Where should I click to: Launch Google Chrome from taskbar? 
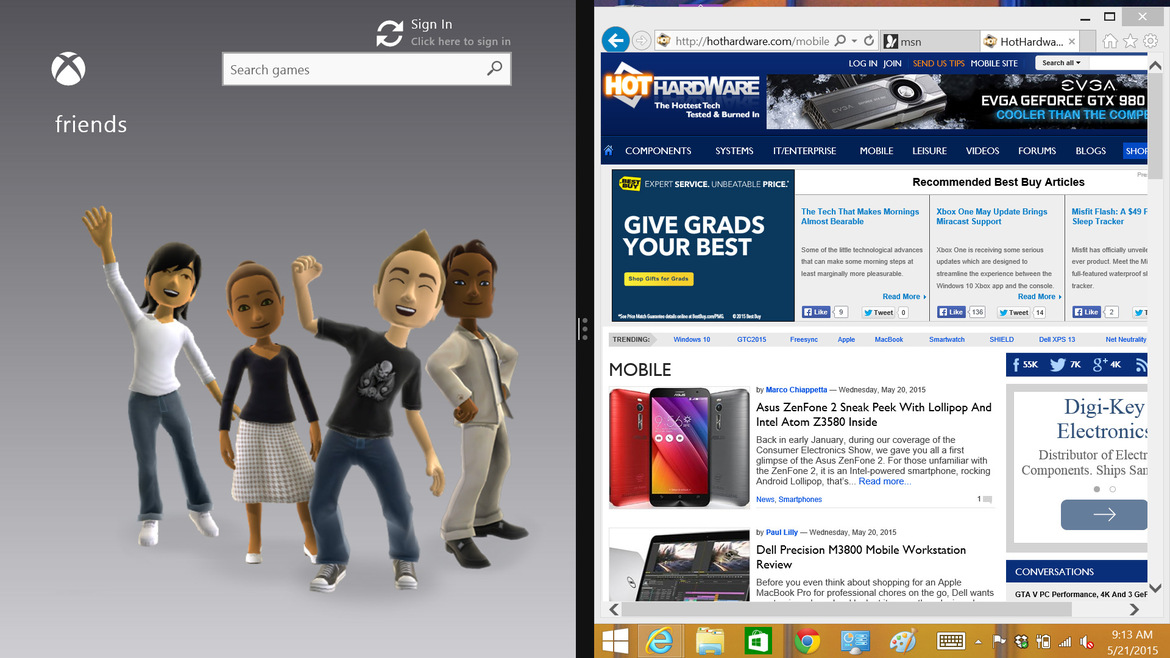807,642
